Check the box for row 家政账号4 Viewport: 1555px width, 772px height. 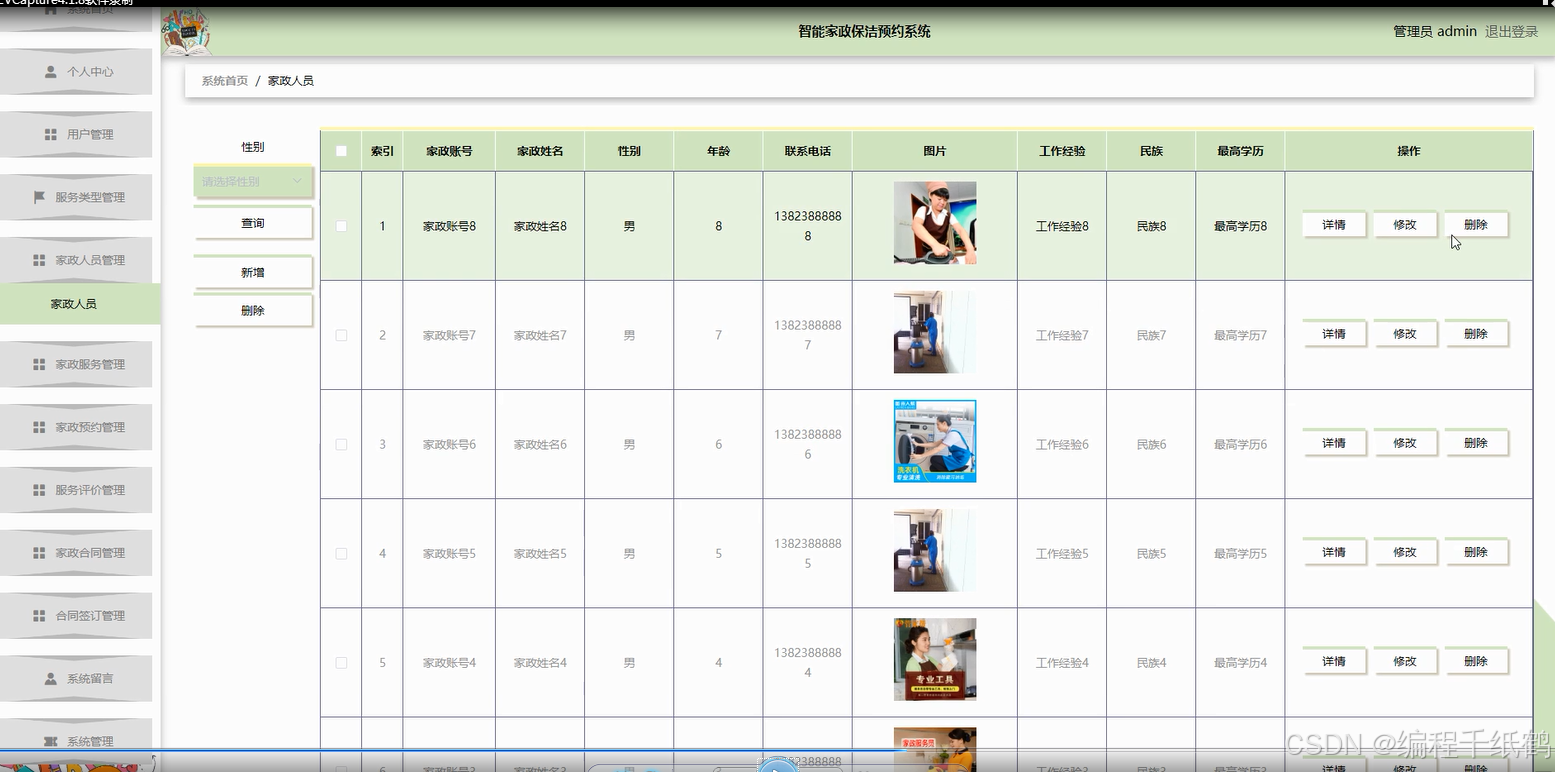341,663
